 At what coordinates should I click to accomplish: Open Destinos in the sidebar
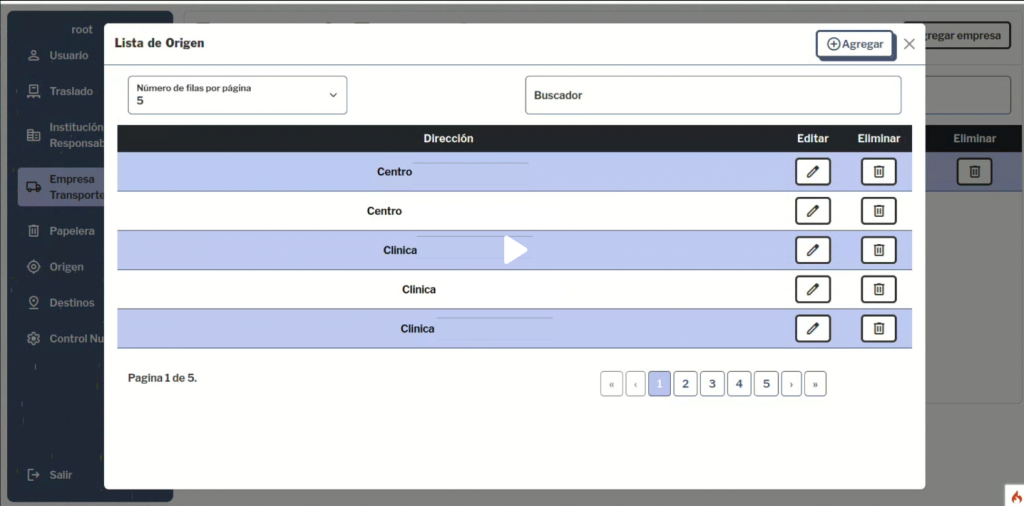click(71, 302)
